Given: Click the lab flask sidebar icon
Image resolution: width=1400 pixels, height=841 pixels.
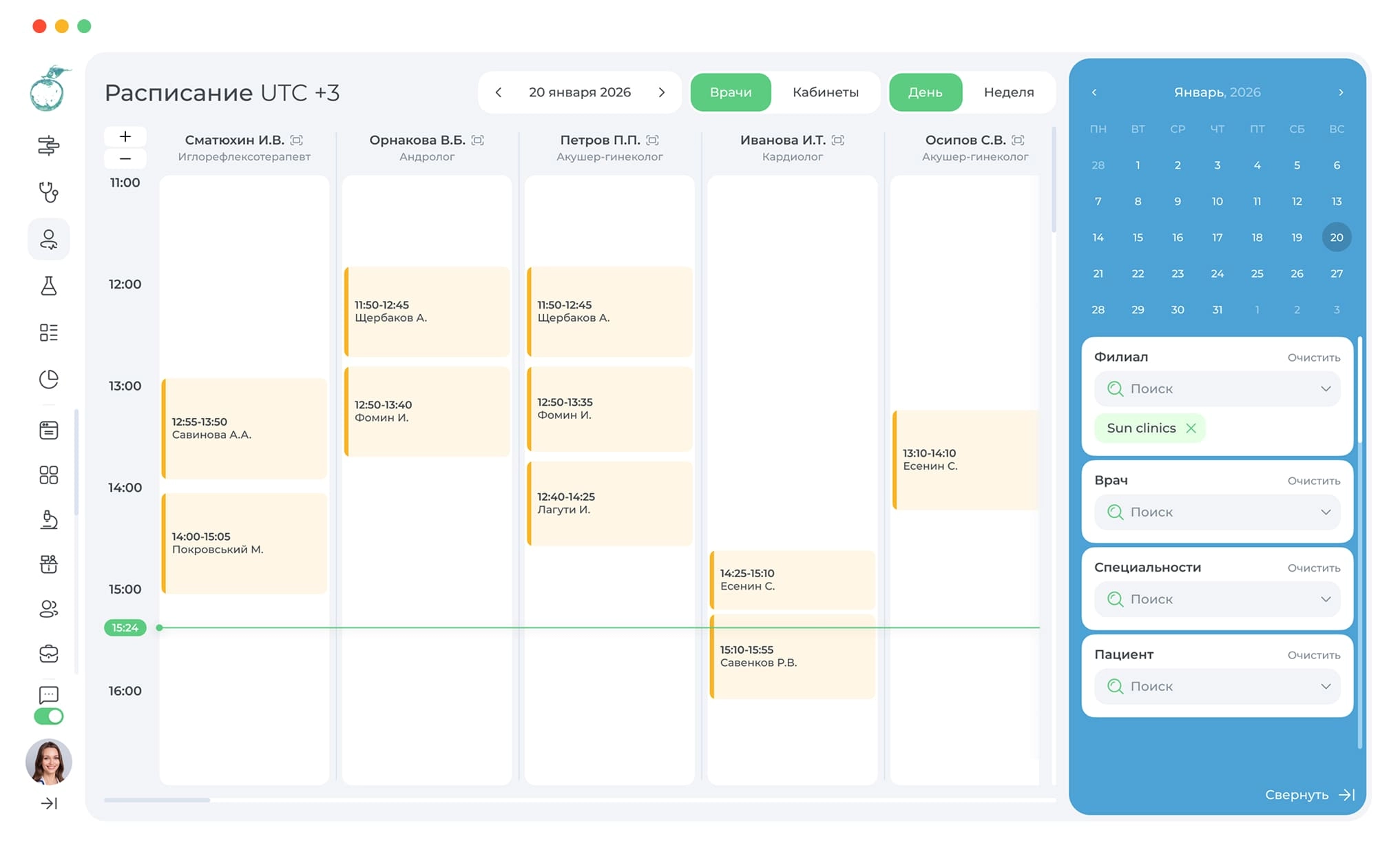Looking at the screenshot, I should pyautogui.click(x=48, y=286).
